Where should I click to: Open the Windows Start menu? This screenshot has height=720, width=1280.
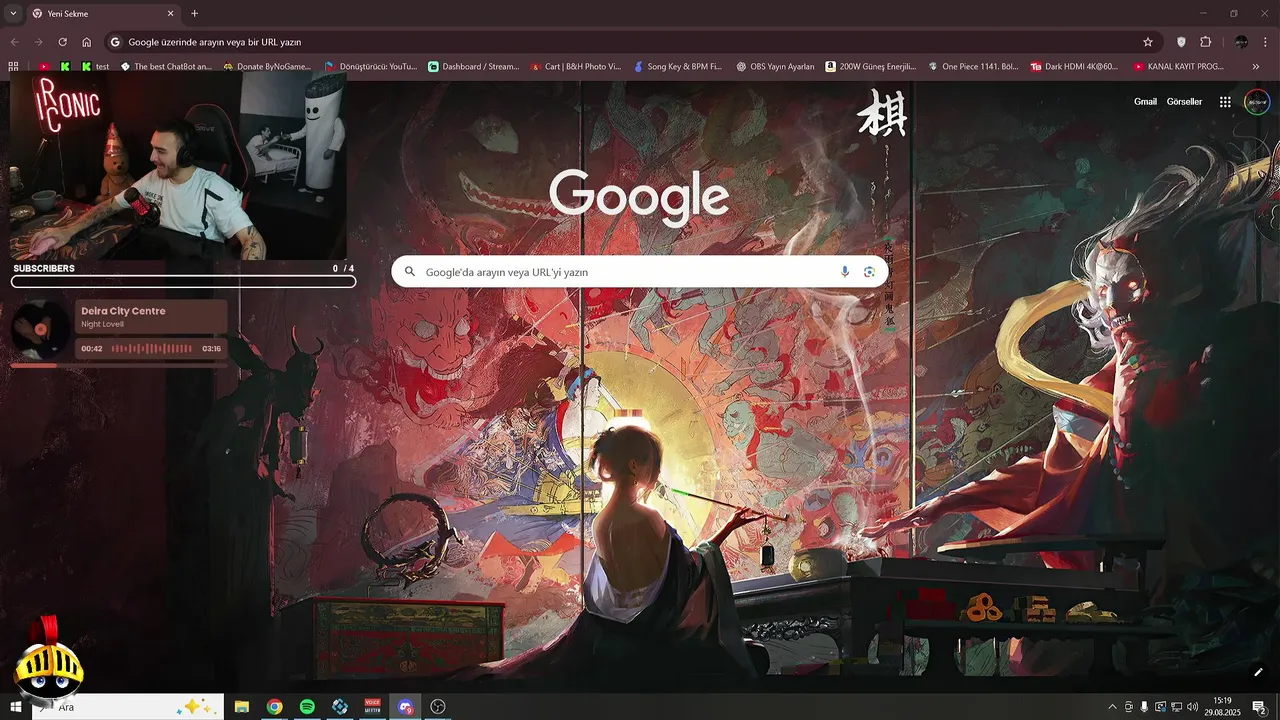(15, 707)
